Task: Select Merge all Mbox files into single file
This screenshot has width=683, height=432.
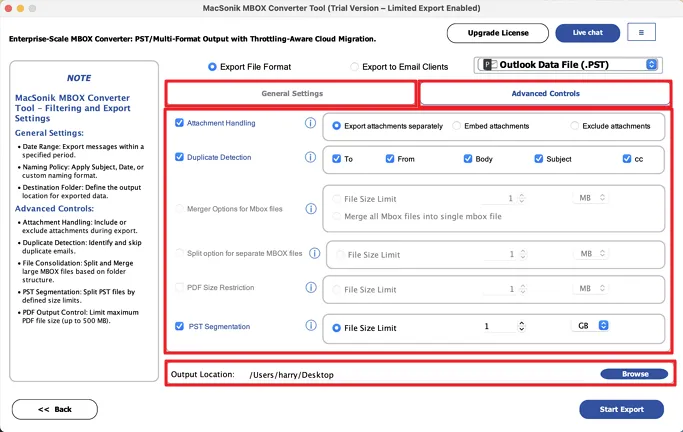Action: click(336, 216)
